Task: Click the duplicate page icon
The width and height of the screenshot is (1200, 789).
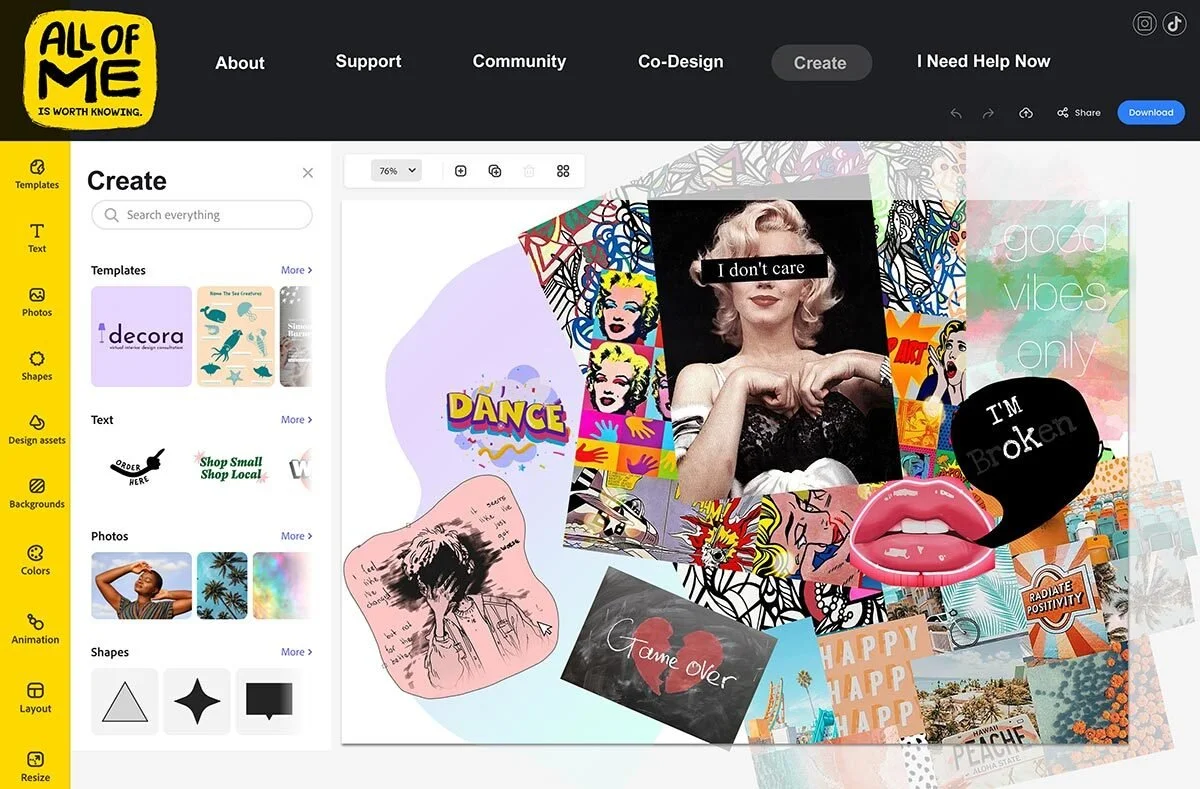Action: (495, 171)
